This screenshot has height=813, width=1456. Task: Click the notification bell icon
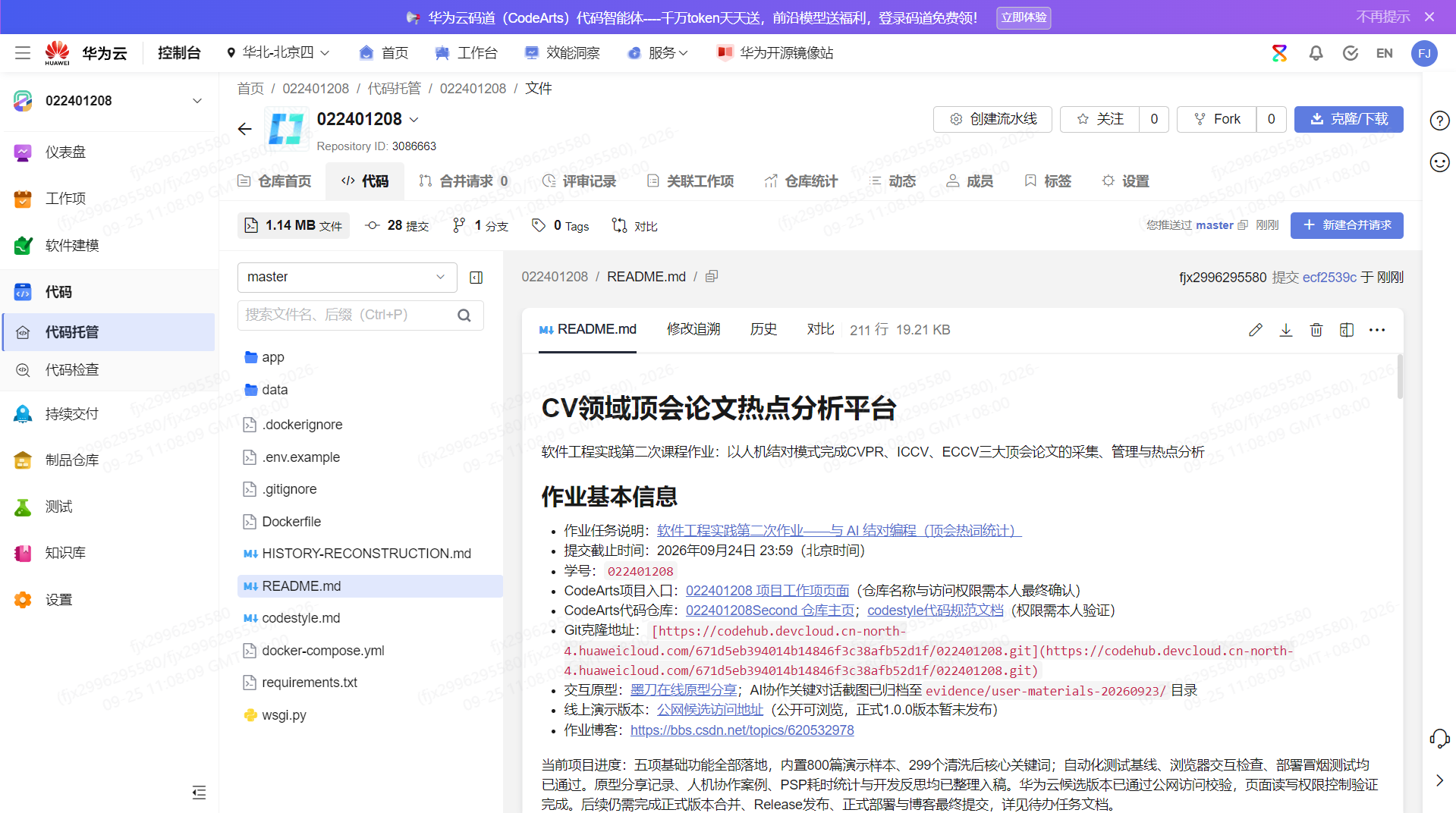pos(1316,53)
